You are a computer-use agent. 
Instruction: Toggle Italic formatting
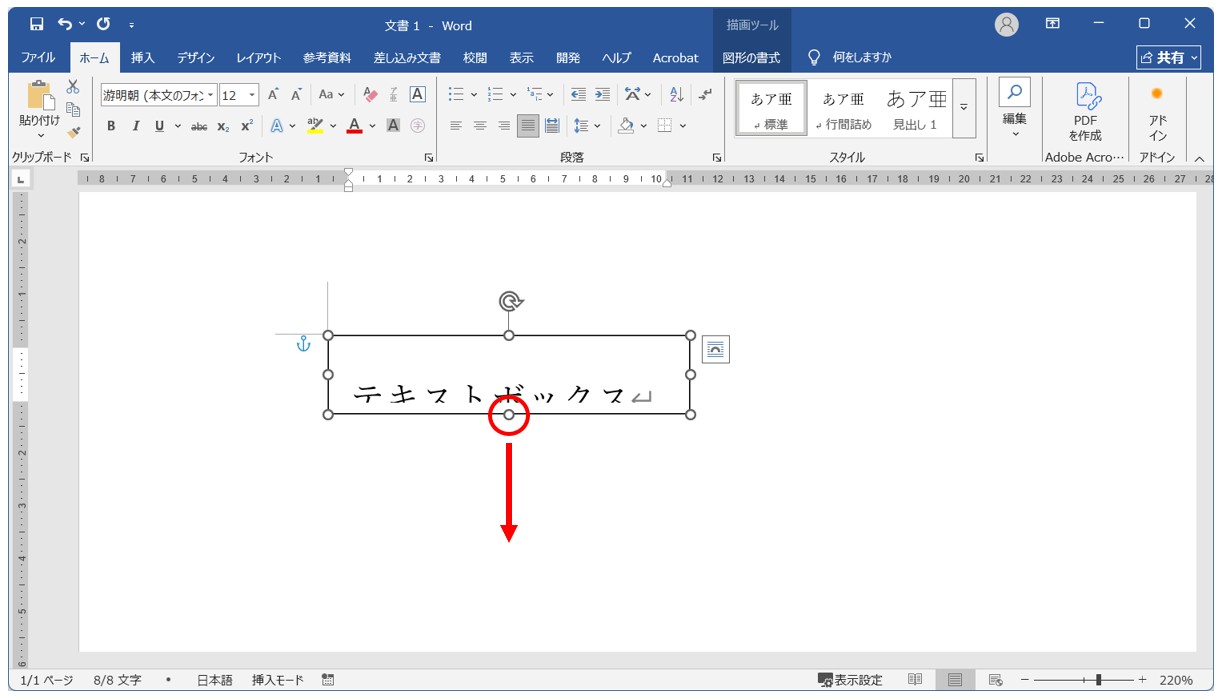136,126
